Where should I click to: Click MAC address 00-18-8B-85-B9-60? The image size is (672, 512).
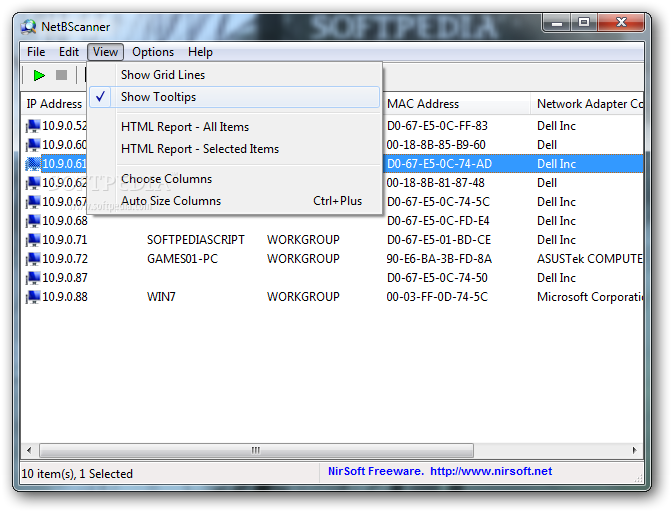tap(436, 145)
